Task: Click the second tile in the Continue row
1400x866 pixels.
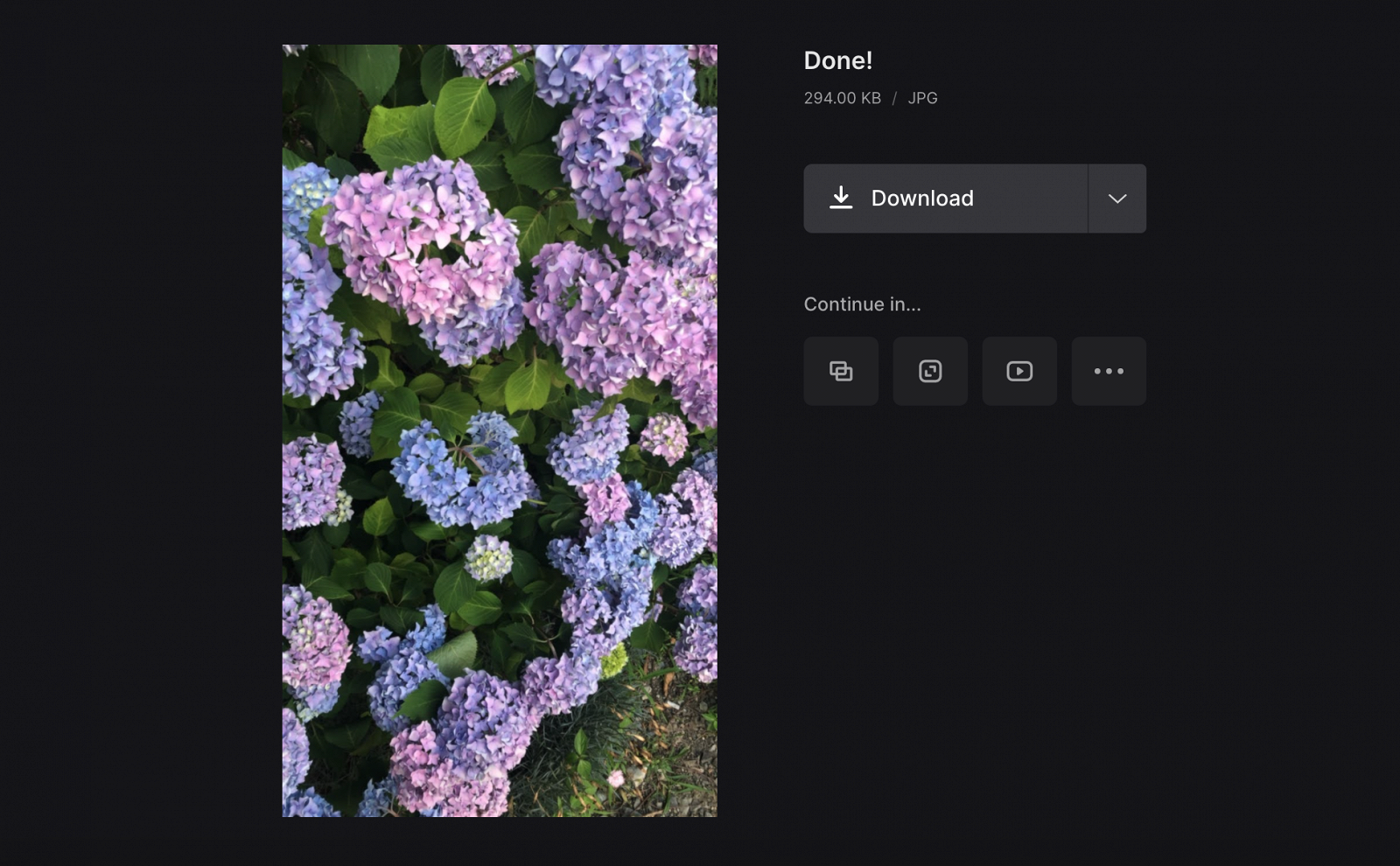Action: 929,371
